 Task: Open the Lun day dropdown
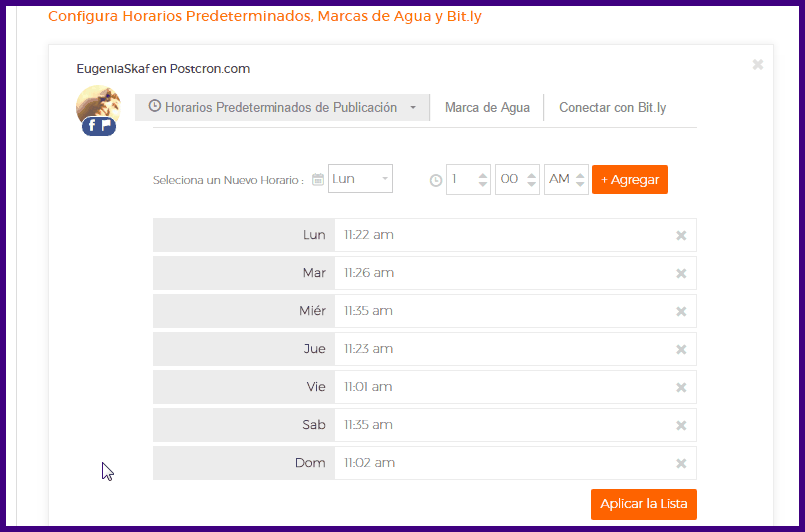pyautogui.click(x=360, y=179)
